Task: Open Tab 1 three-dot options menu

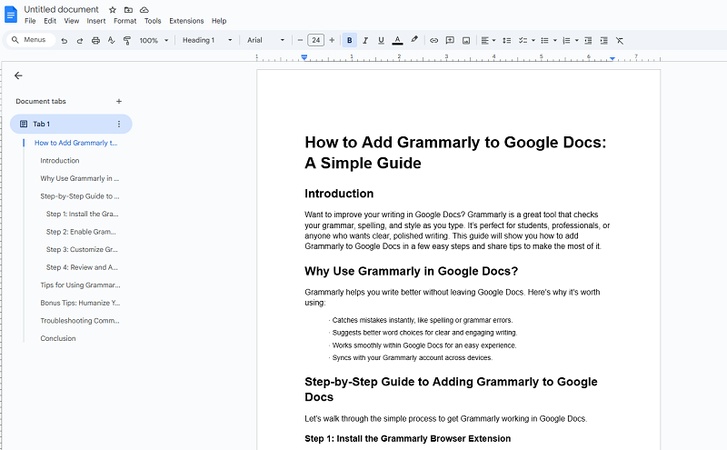Action: (119, 124)
